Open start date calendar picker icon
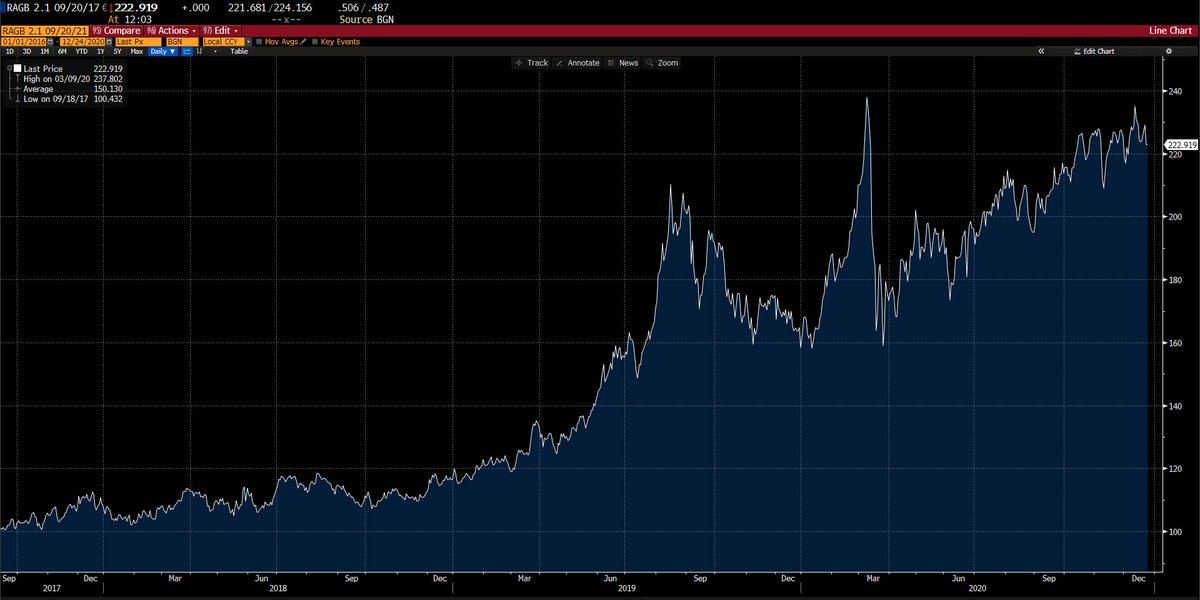Screen dimensions: 1200x600 (x=50, y=42)
